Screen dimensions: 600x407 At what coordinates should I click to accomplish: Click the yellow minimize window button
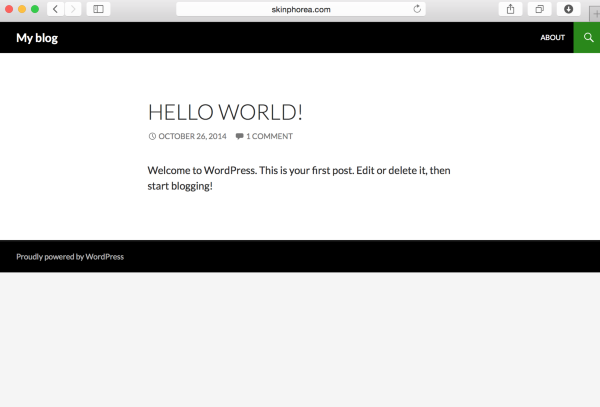22,9
